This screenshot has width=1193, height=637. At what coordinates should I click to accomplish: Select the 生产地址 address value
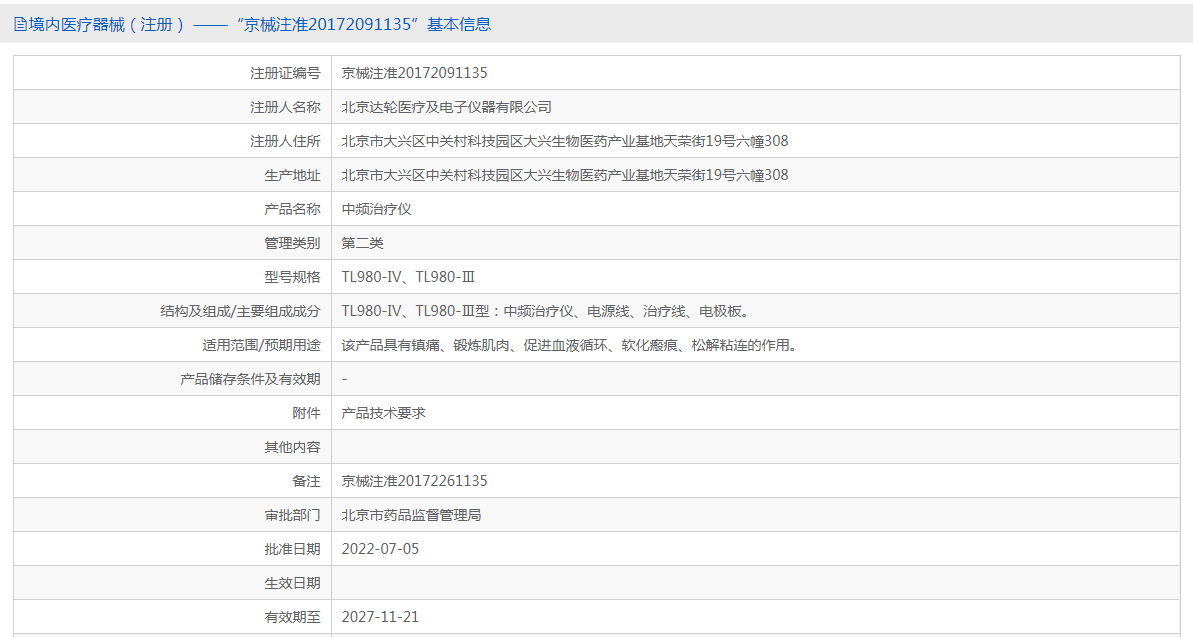tap(565, 175)
